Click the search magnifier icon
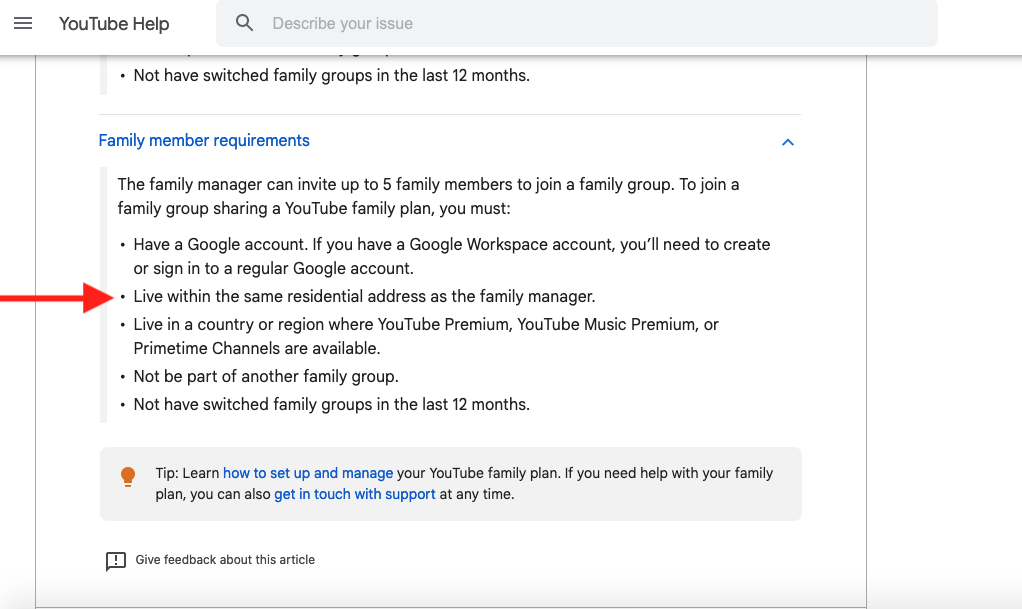This screenshot has height=609, width=1022. (x=245, y=23)
